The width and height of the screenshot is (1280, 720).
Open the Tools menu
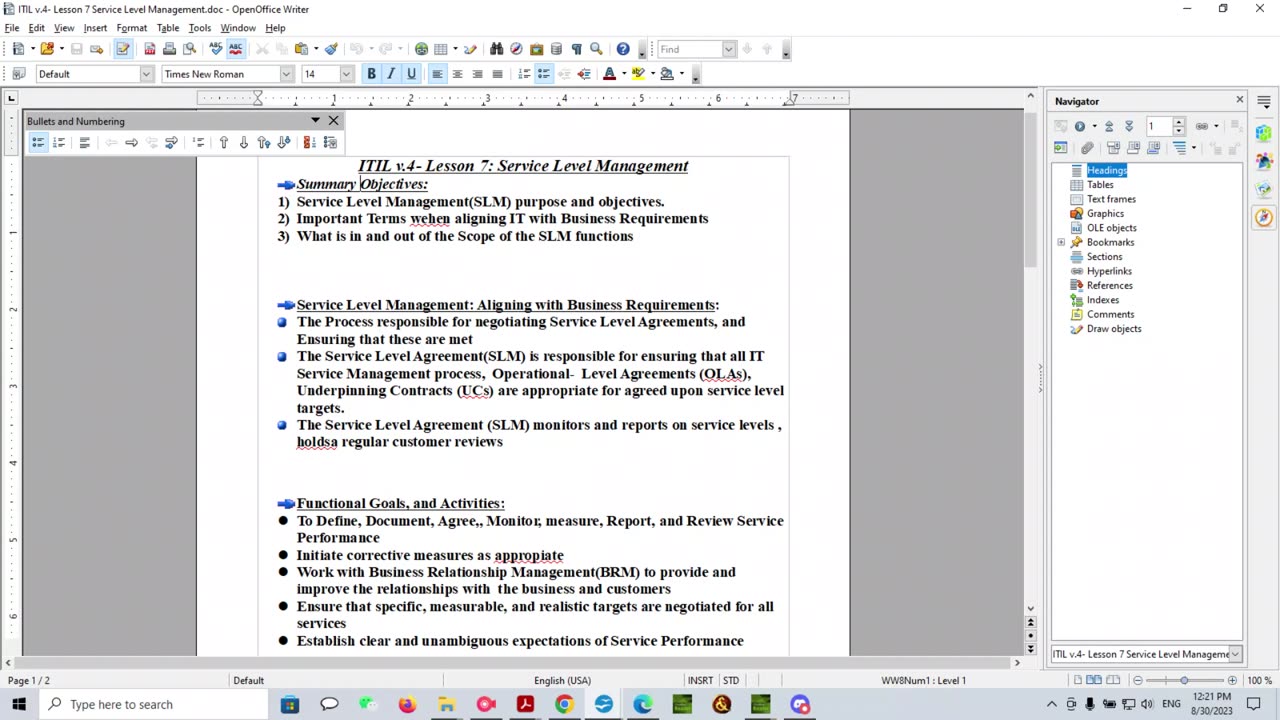[x=200, y=28]
